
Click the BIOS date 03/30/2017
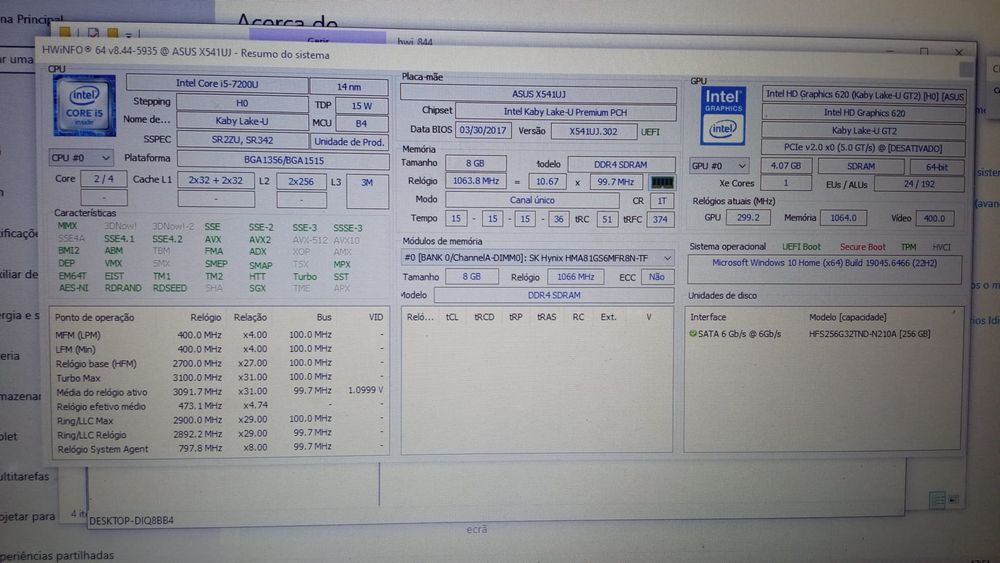pyautogui.click(x=483, y=130)
